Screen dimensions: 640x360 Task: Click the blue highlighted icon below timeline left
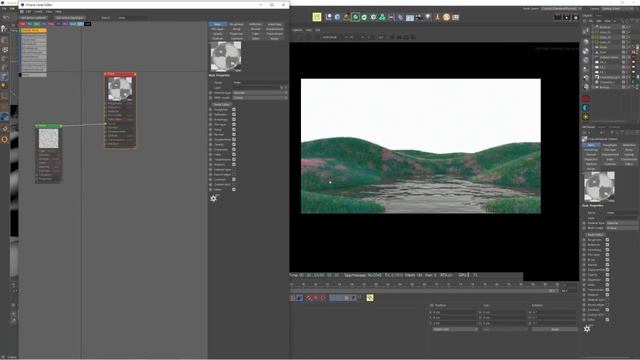pyautogui.click(x=299, y=298)
